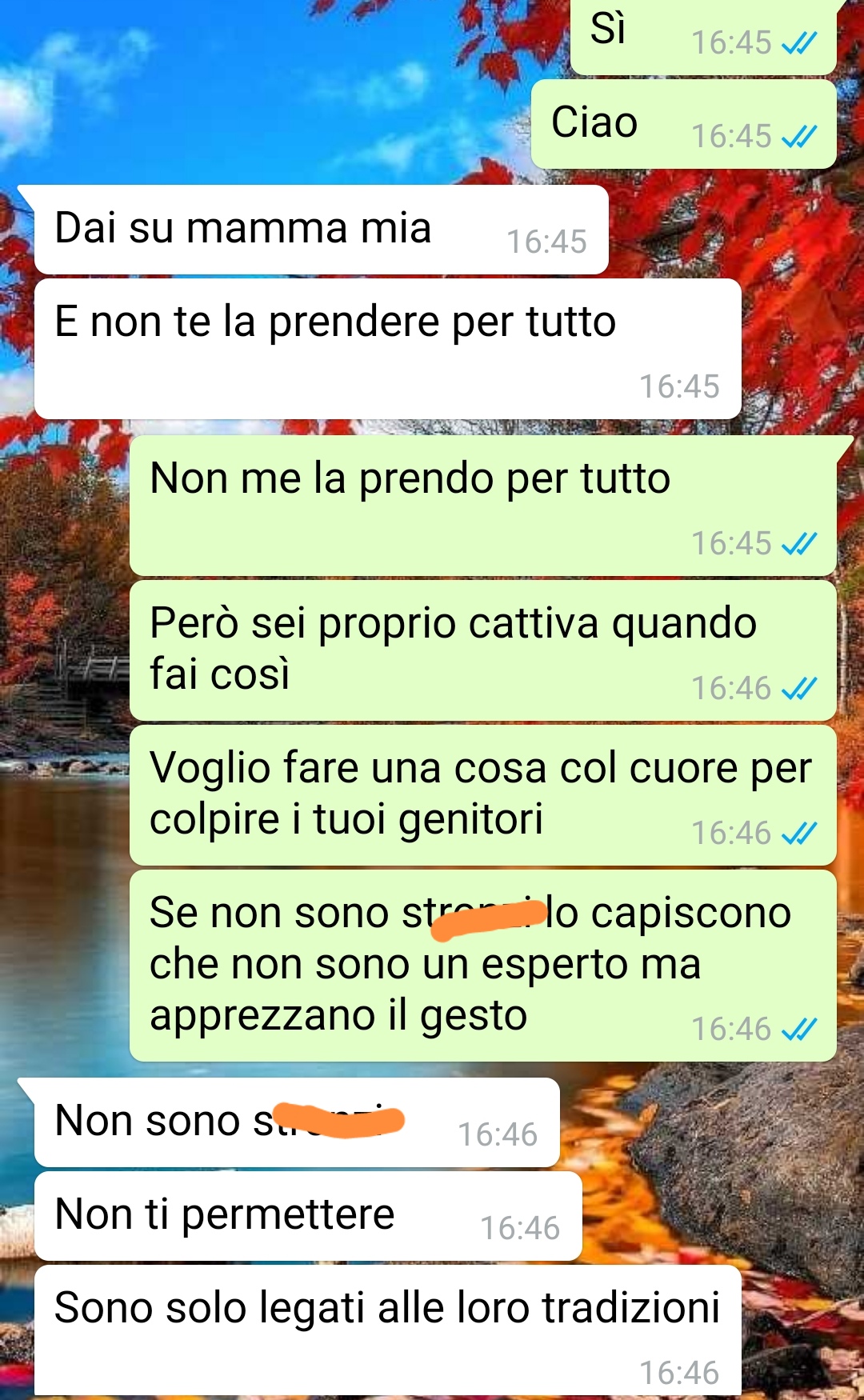Tap the message ending with 'apprezzano il gesto'

(483, 966)
